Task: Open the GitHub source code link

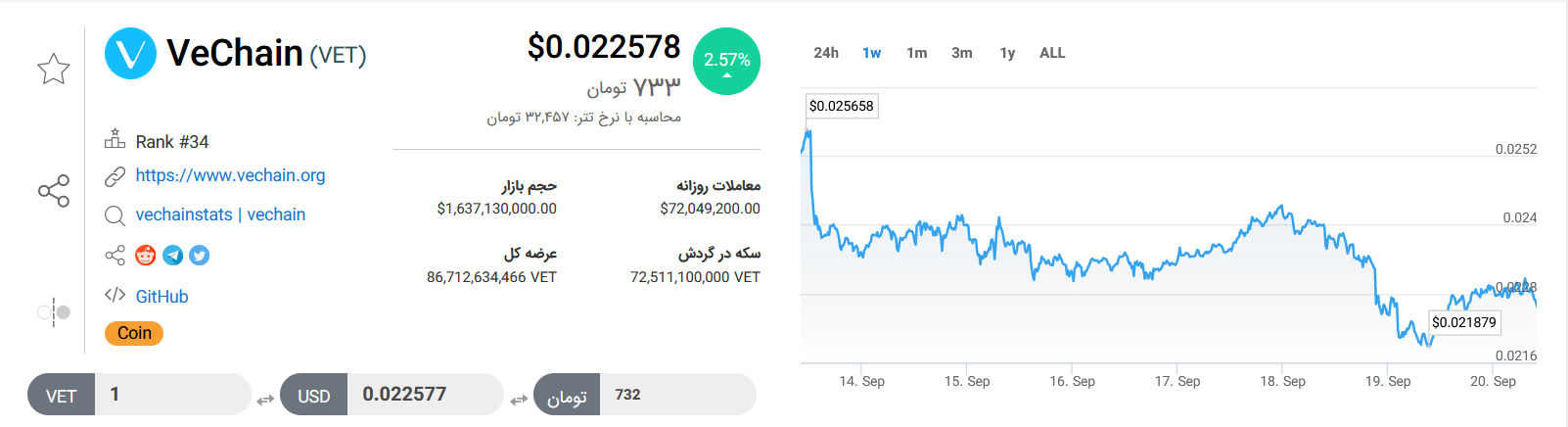Action: (161, 297)
